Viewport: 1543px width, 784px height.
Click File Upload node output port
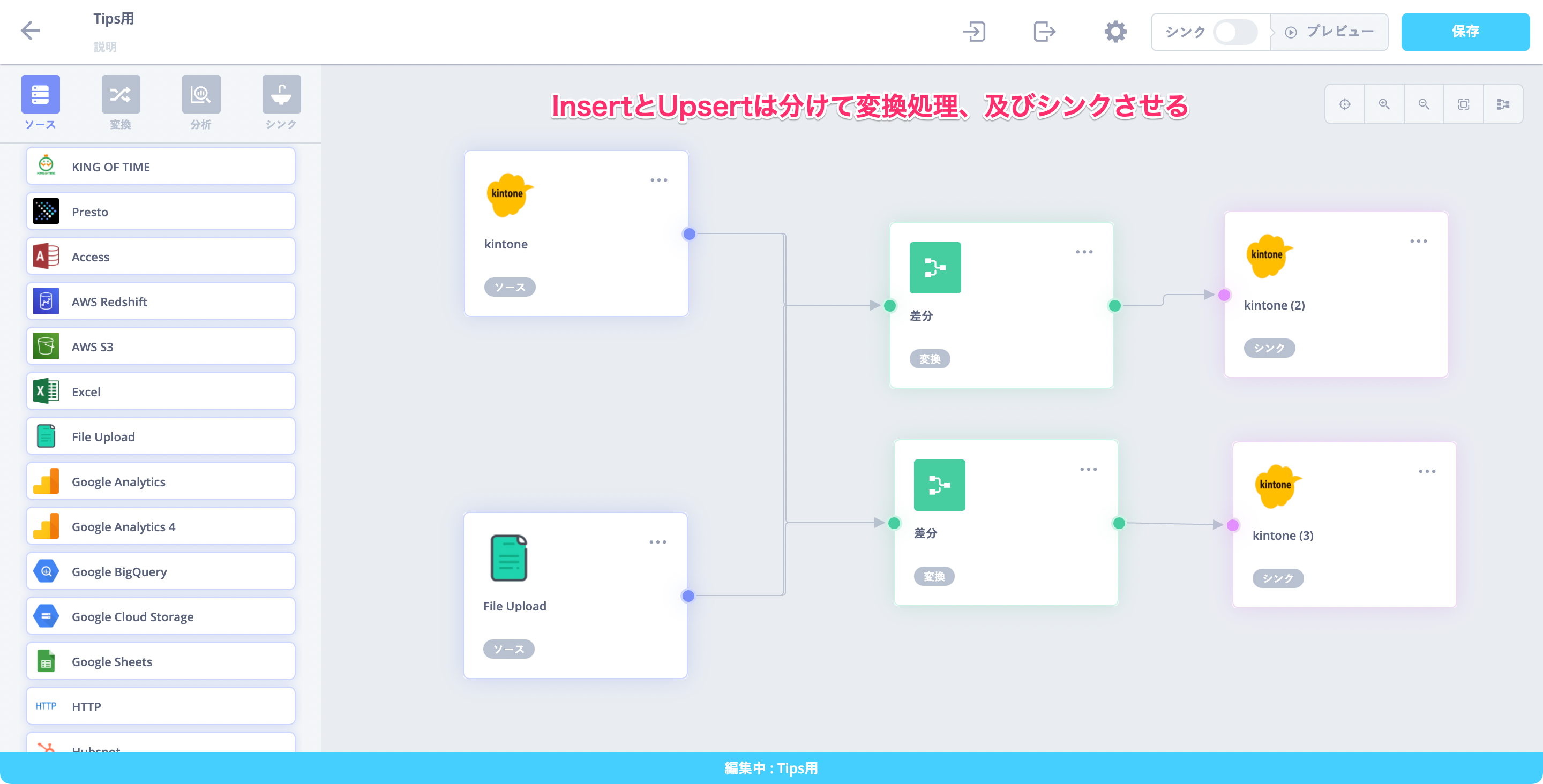click(688, 596)
